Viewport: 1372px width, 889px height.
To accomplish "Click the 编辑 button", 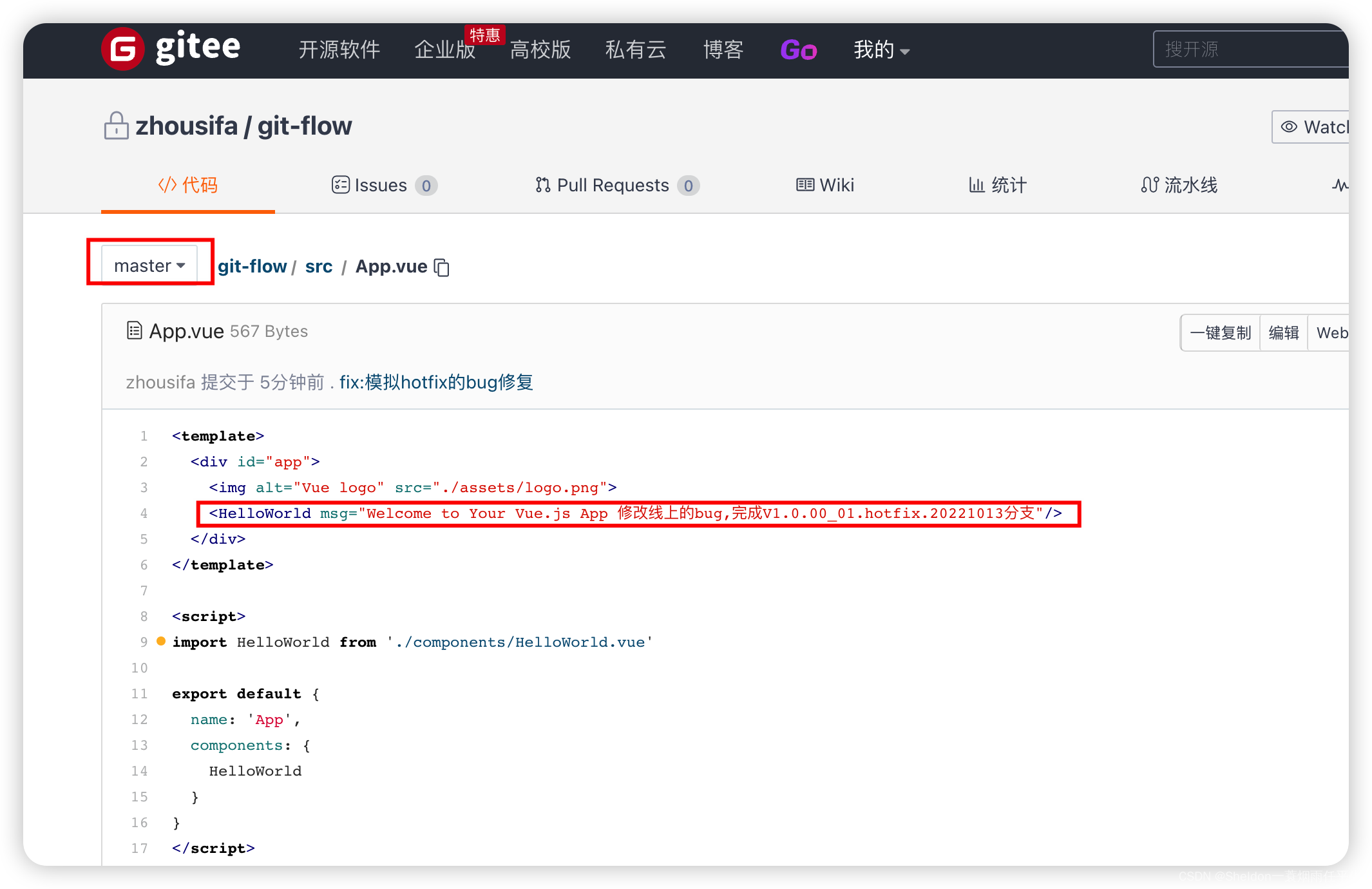I will click(x=1284, y=333).
